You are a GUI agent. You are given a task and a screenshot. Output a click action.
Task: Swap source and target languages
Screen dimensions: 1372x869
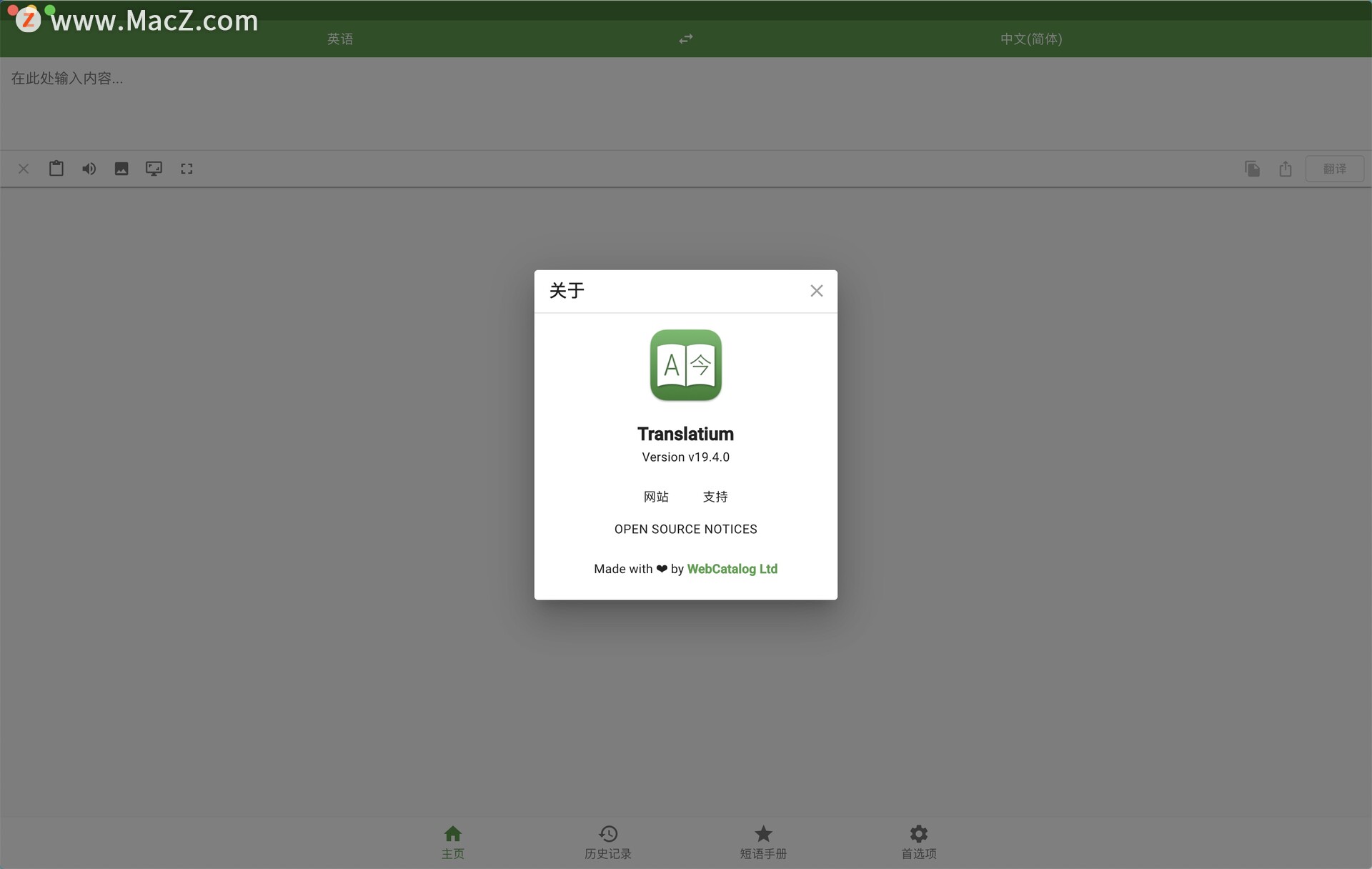685,39
